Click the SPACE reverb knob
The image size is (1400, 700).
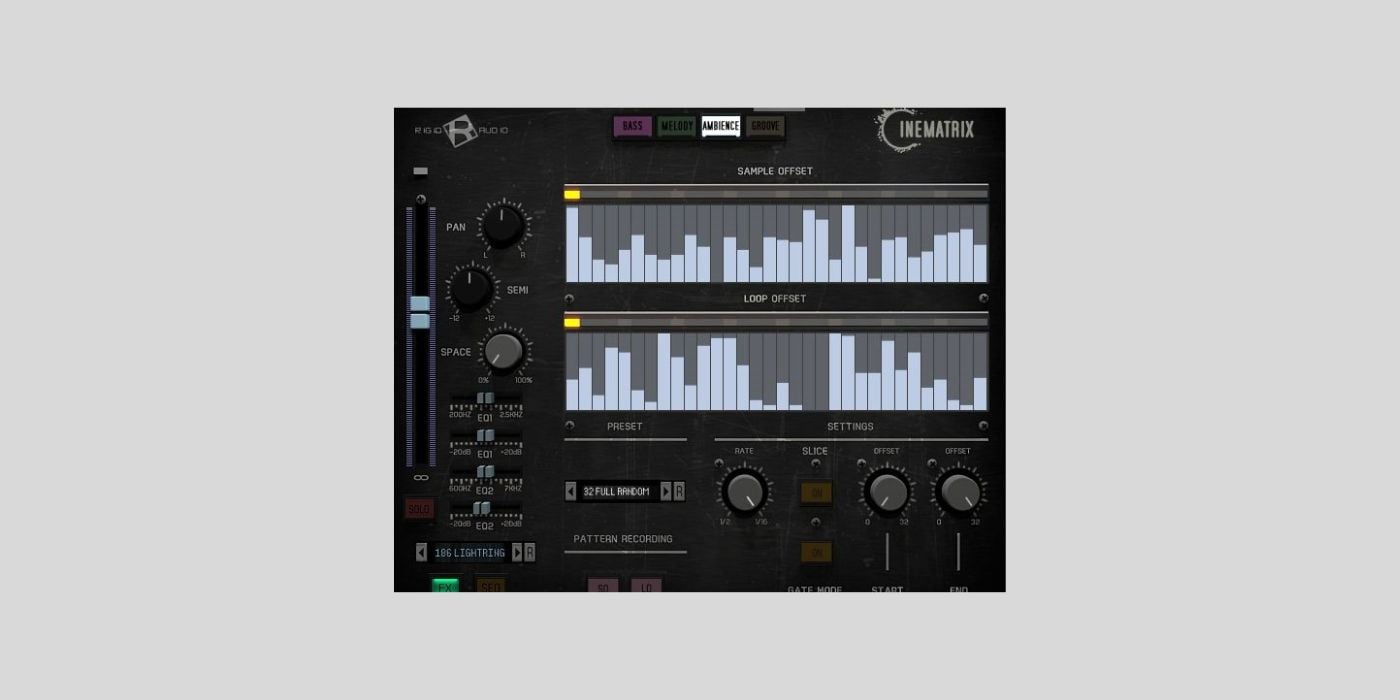pos(503,351)
